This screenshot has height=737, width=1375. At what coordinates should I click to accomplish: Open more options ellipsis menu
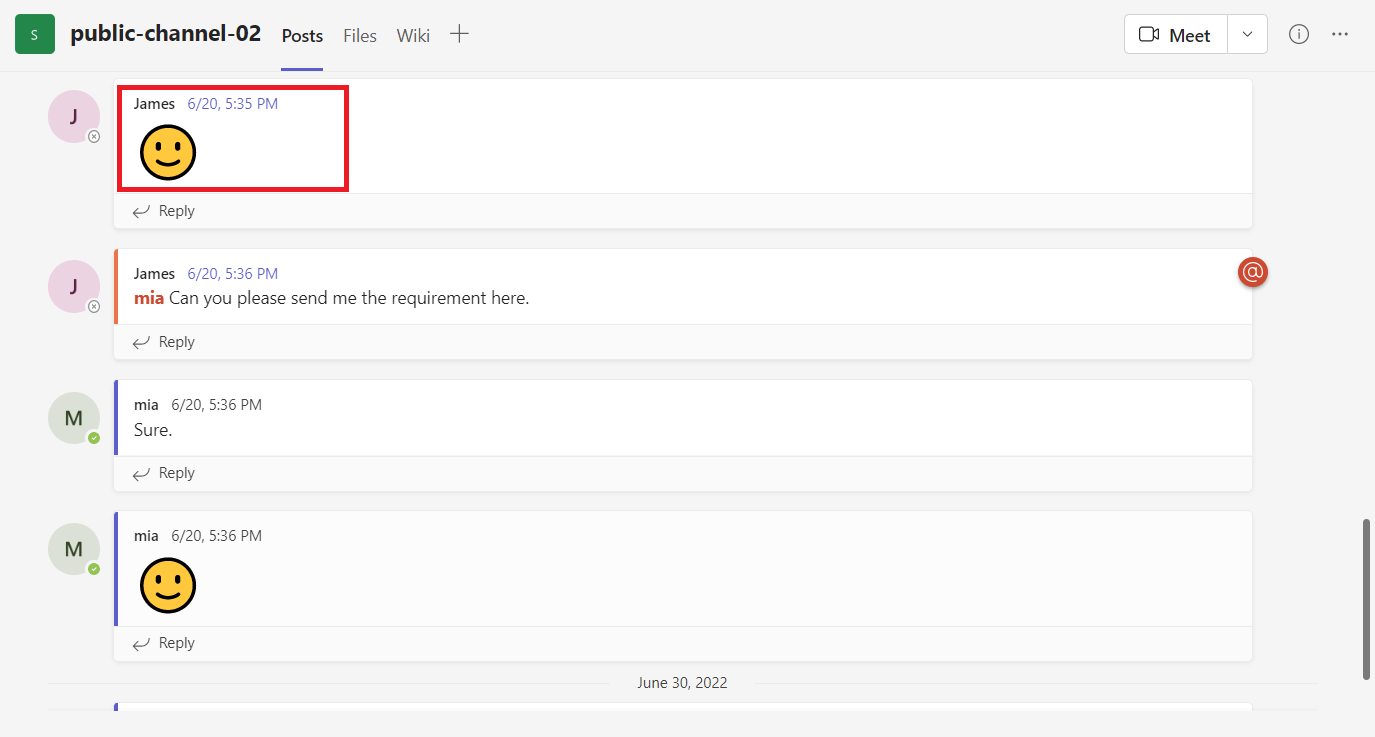[1340, 34]
